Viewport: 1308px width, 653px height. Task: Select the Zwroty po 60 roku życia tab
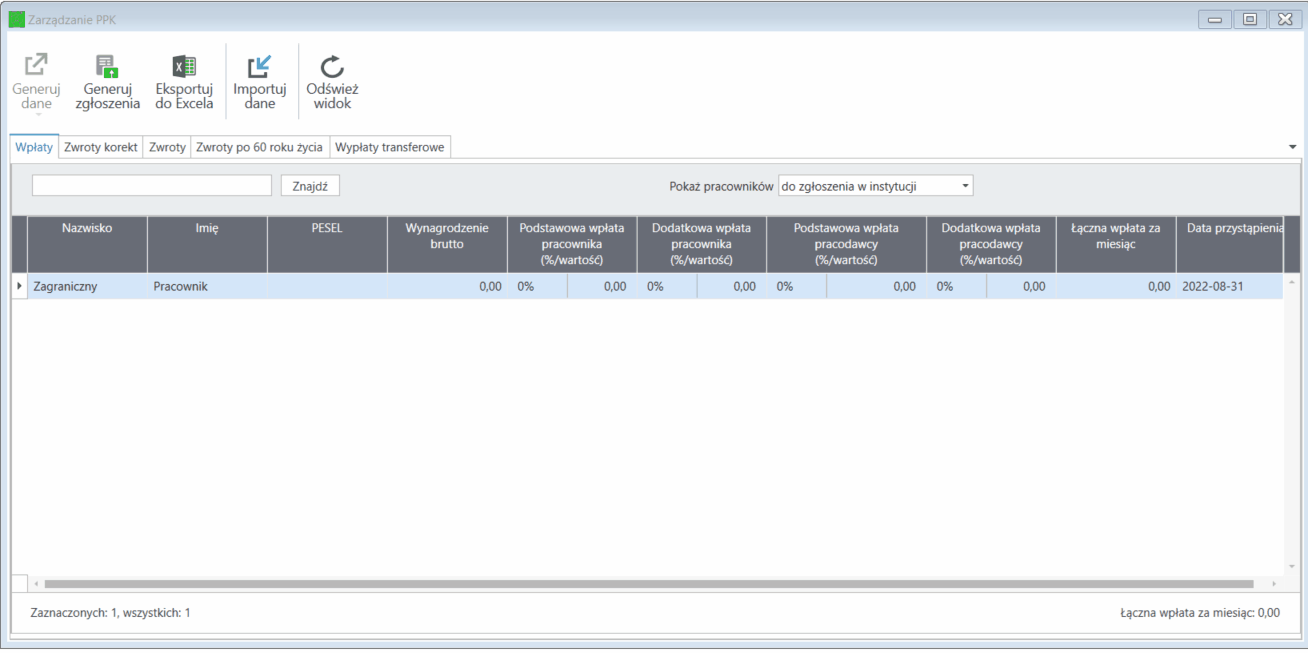(259, 147)
